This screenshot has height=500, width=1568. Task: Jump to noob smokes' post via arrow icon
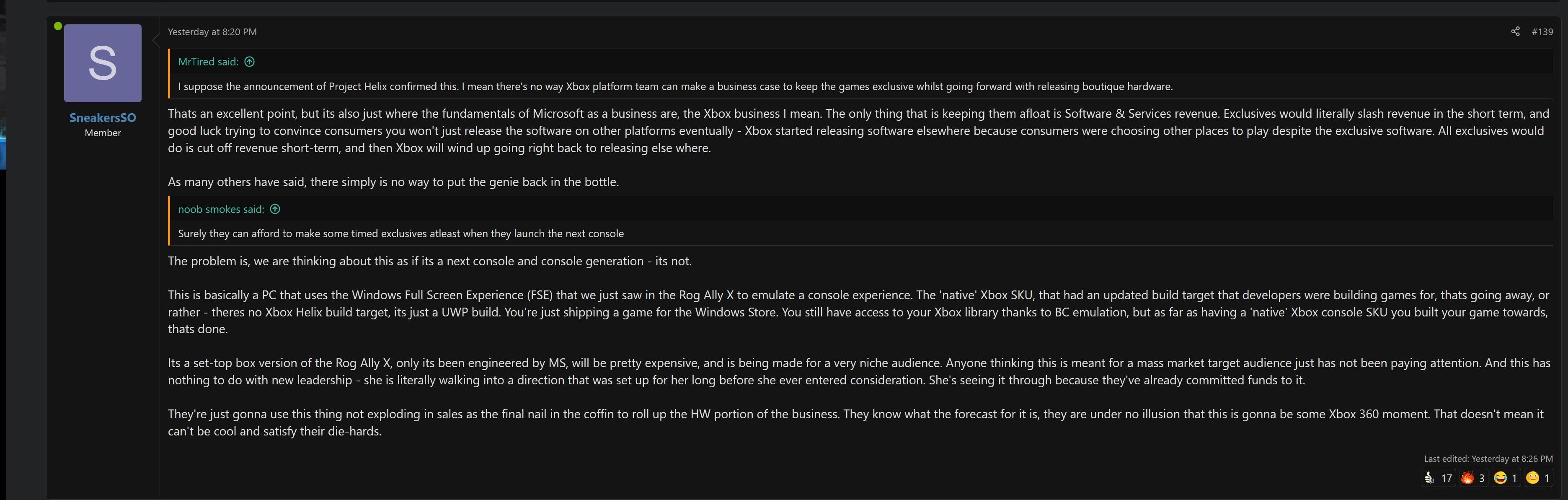tap(275, 209)
